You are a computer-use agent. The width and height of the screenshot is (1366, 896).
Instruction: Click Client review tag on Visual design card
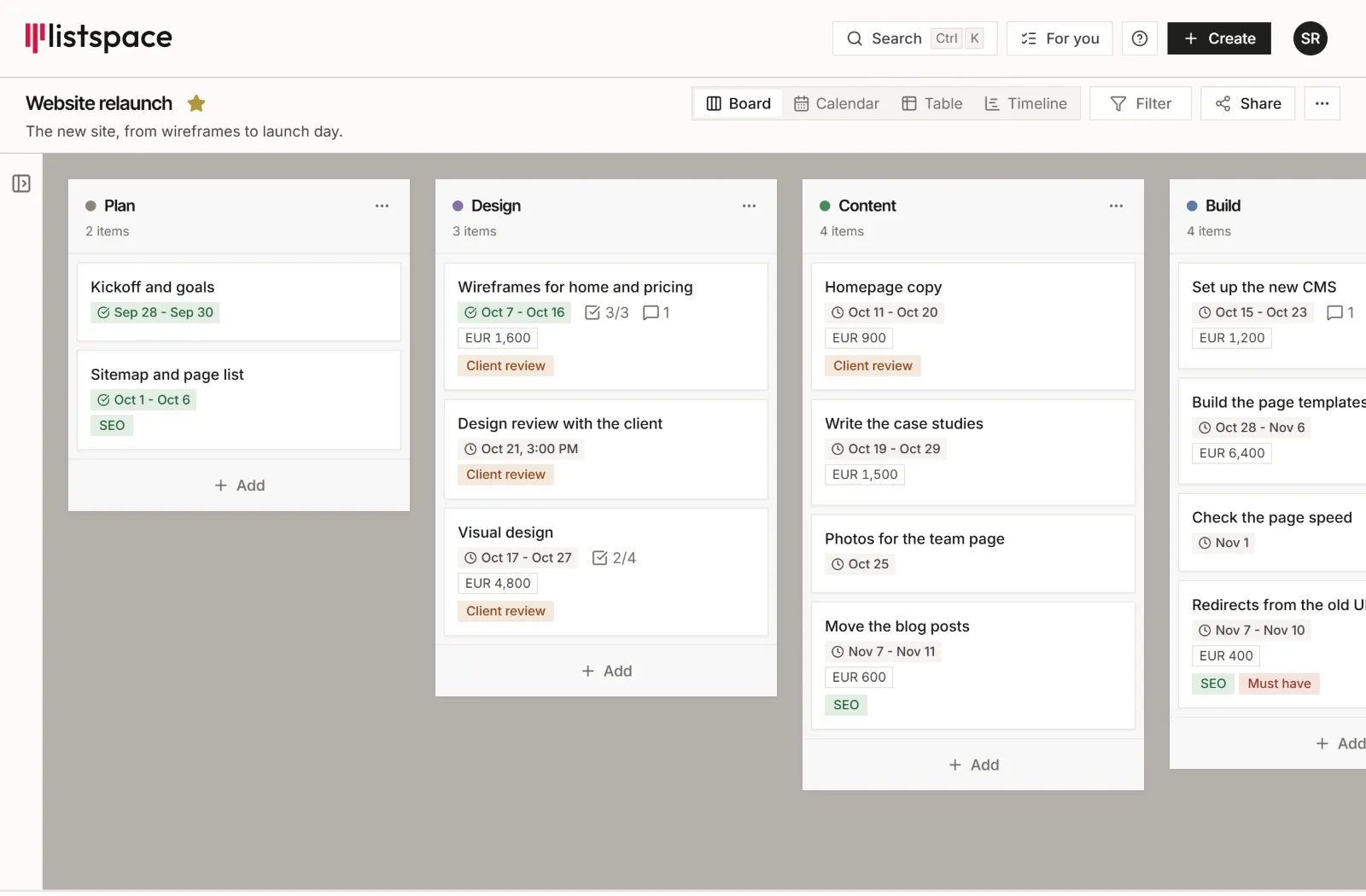pos(505,611)
